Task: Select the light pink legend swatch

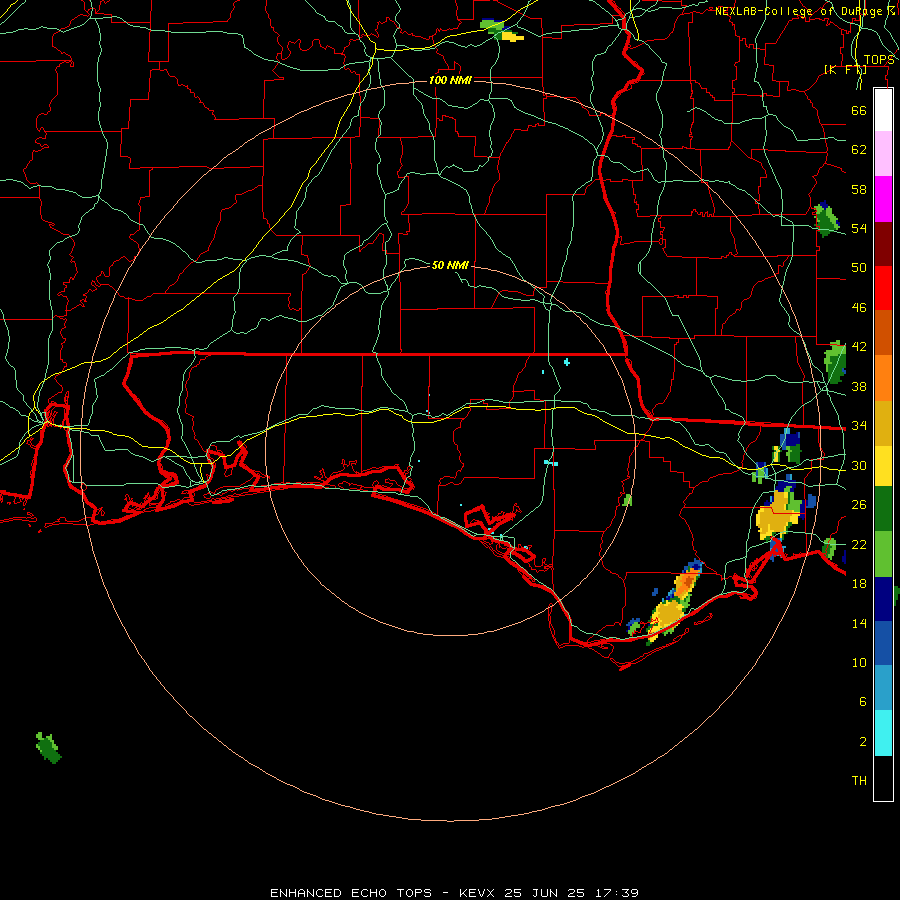Action: click(883, 153)
